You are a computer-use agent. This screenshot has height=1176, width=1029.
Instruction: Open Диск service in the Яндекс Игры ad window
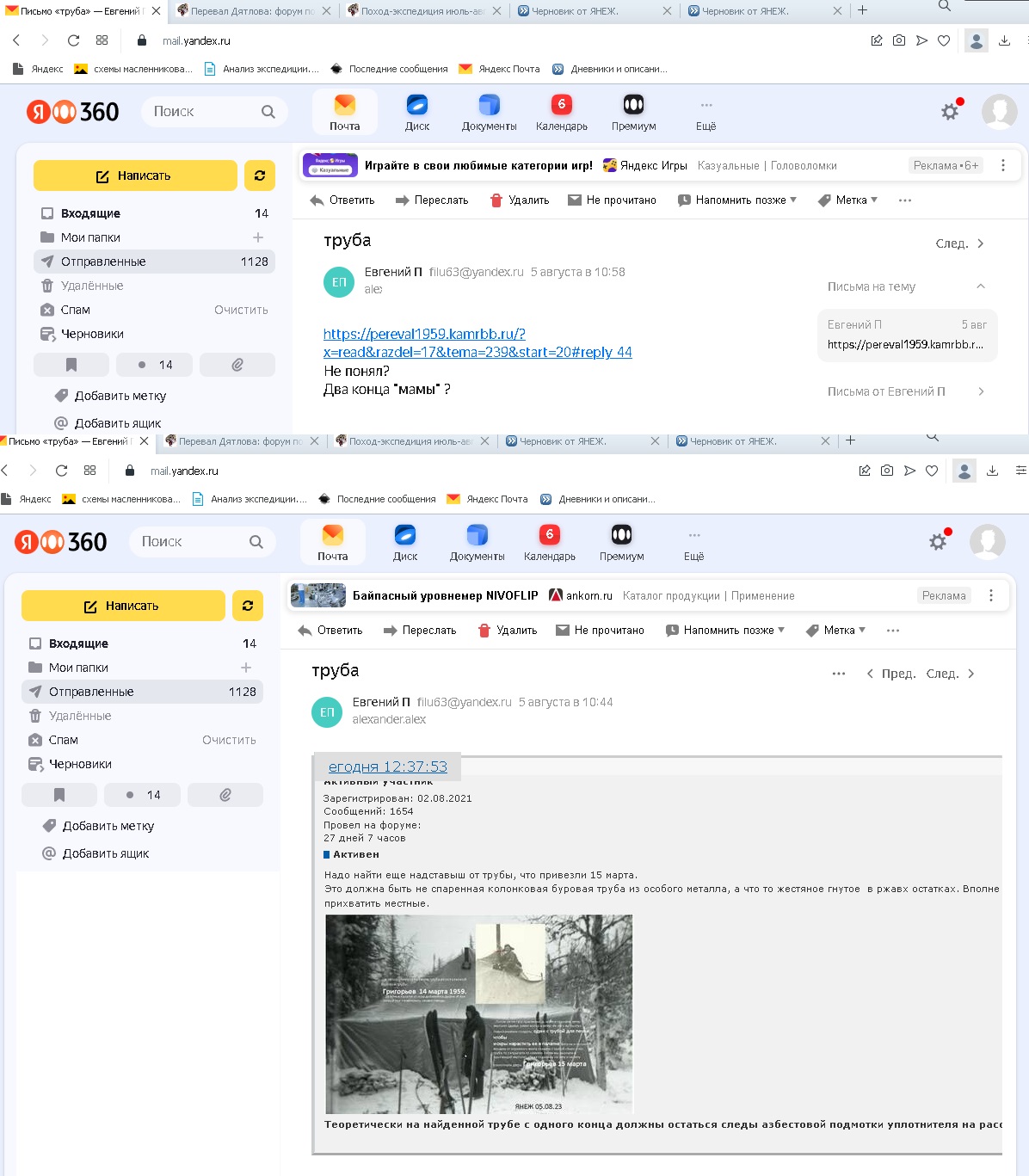coord(417,113)
